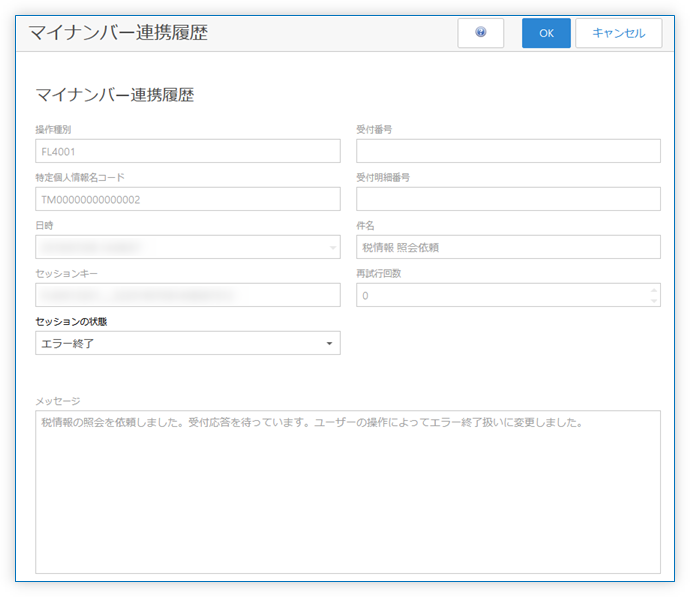Click inside the メッセージ text area
The width and height of the screenshot is (690, 597).
point(348,492)
